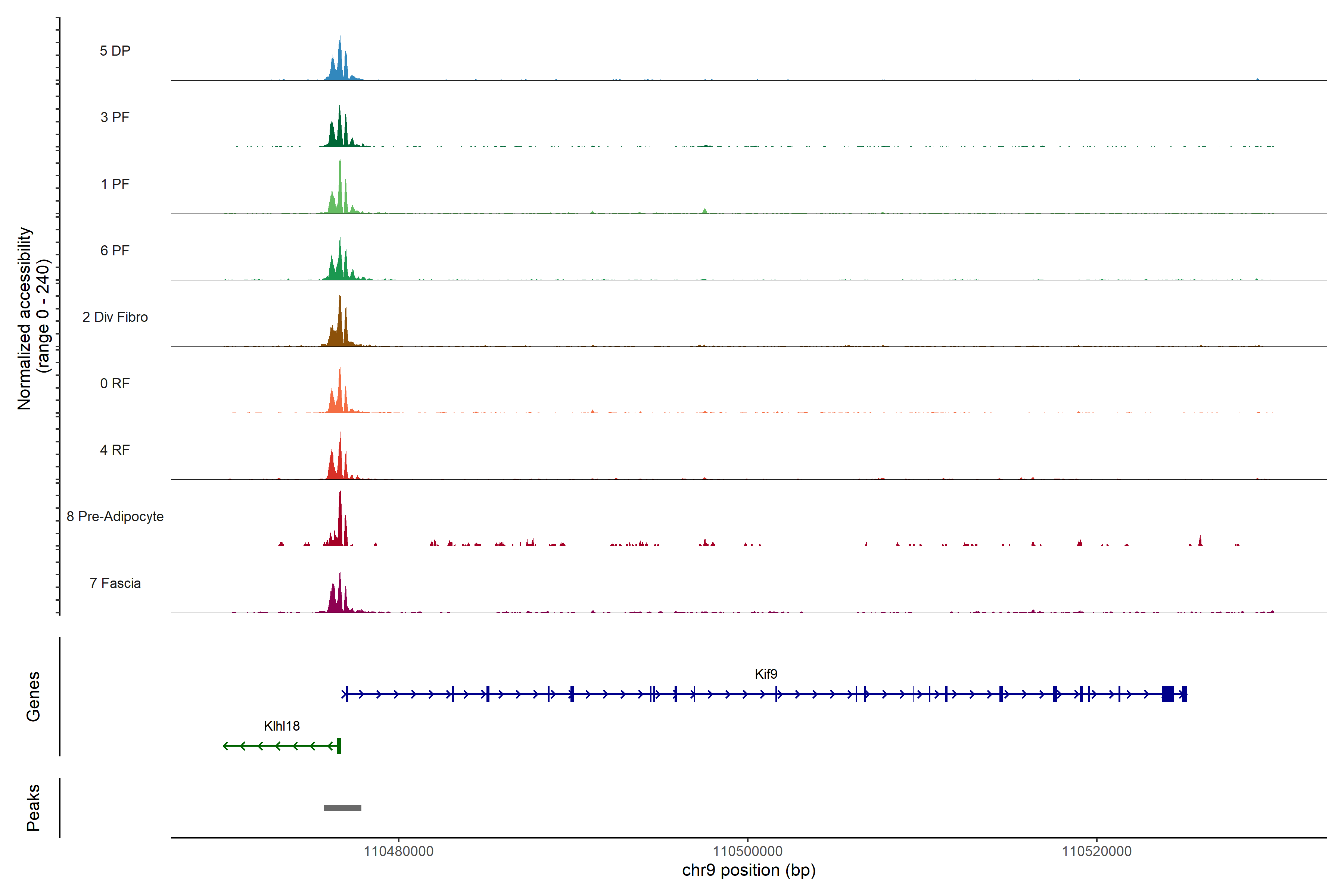Viewport: 1344px width, 896px height.
Task: Click the 7 Fascia track label
Action: click(x=115, y=583)
